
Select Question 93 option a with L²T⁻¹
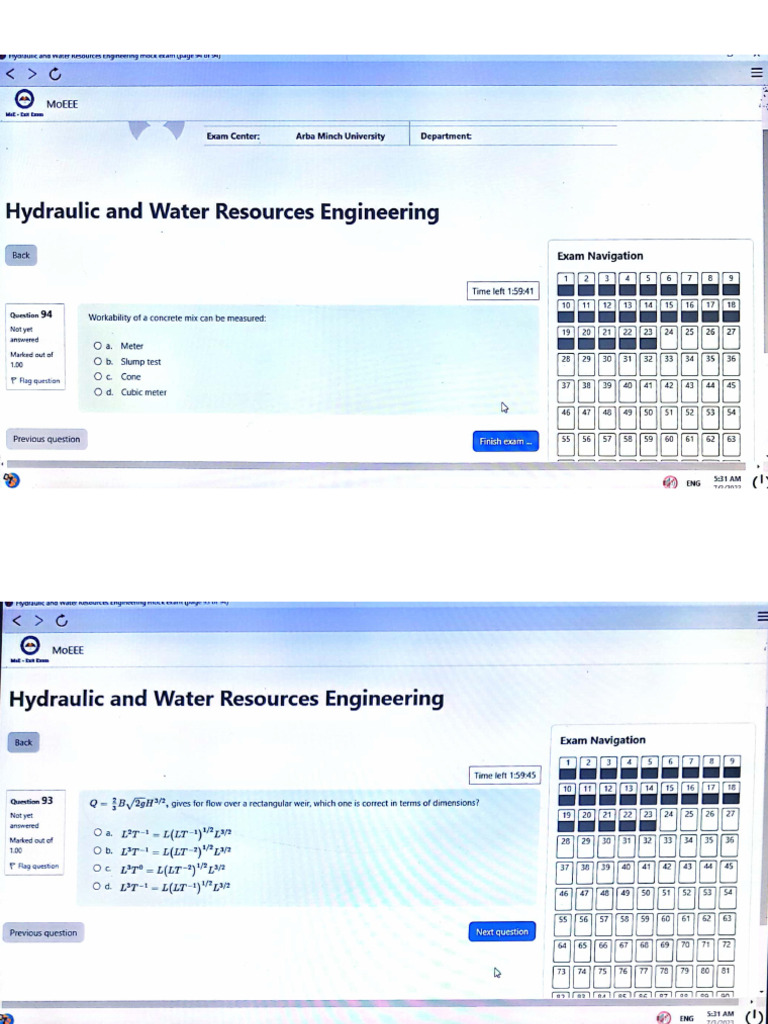coord(99,833)
